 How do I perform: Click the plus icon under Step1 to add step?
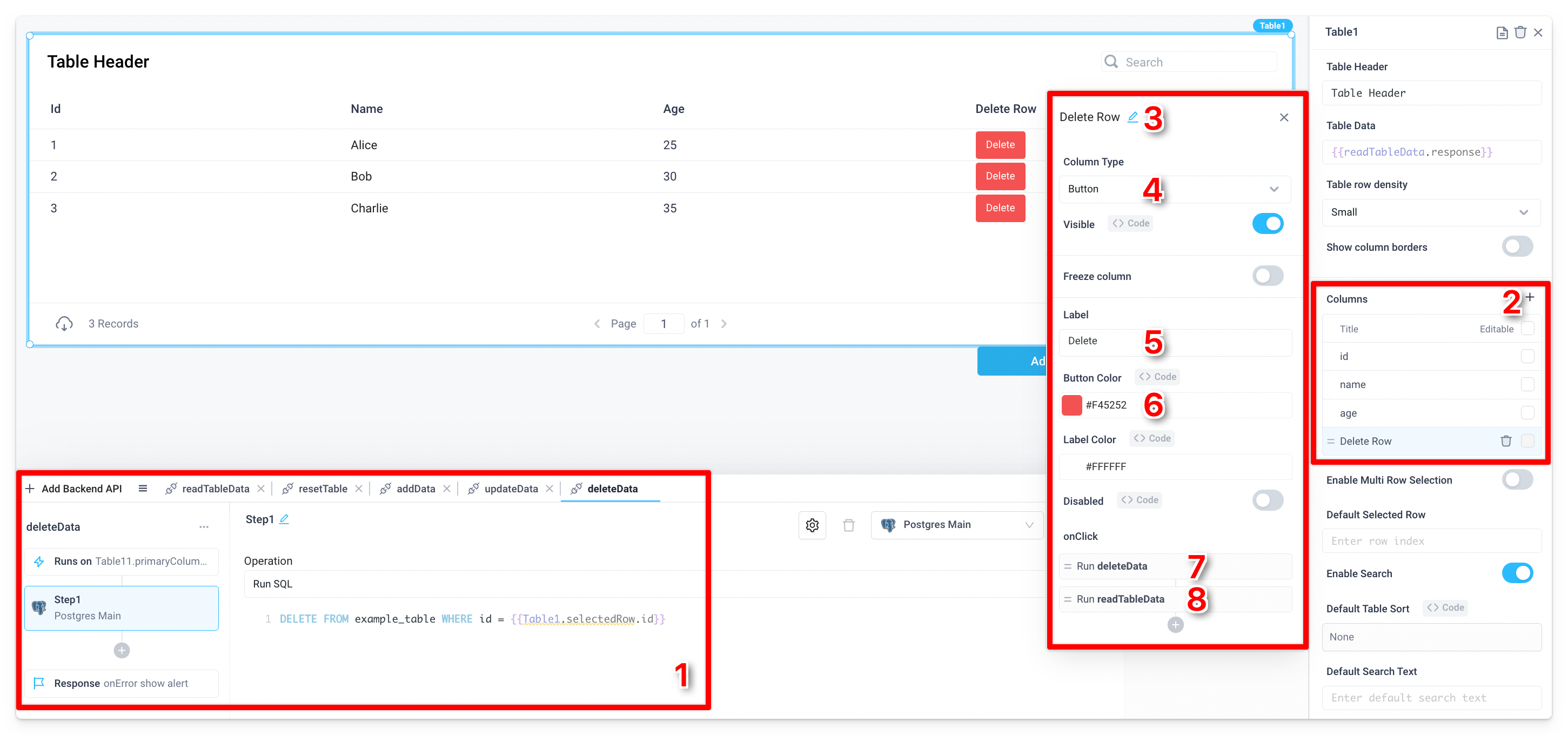coord(121,650)
